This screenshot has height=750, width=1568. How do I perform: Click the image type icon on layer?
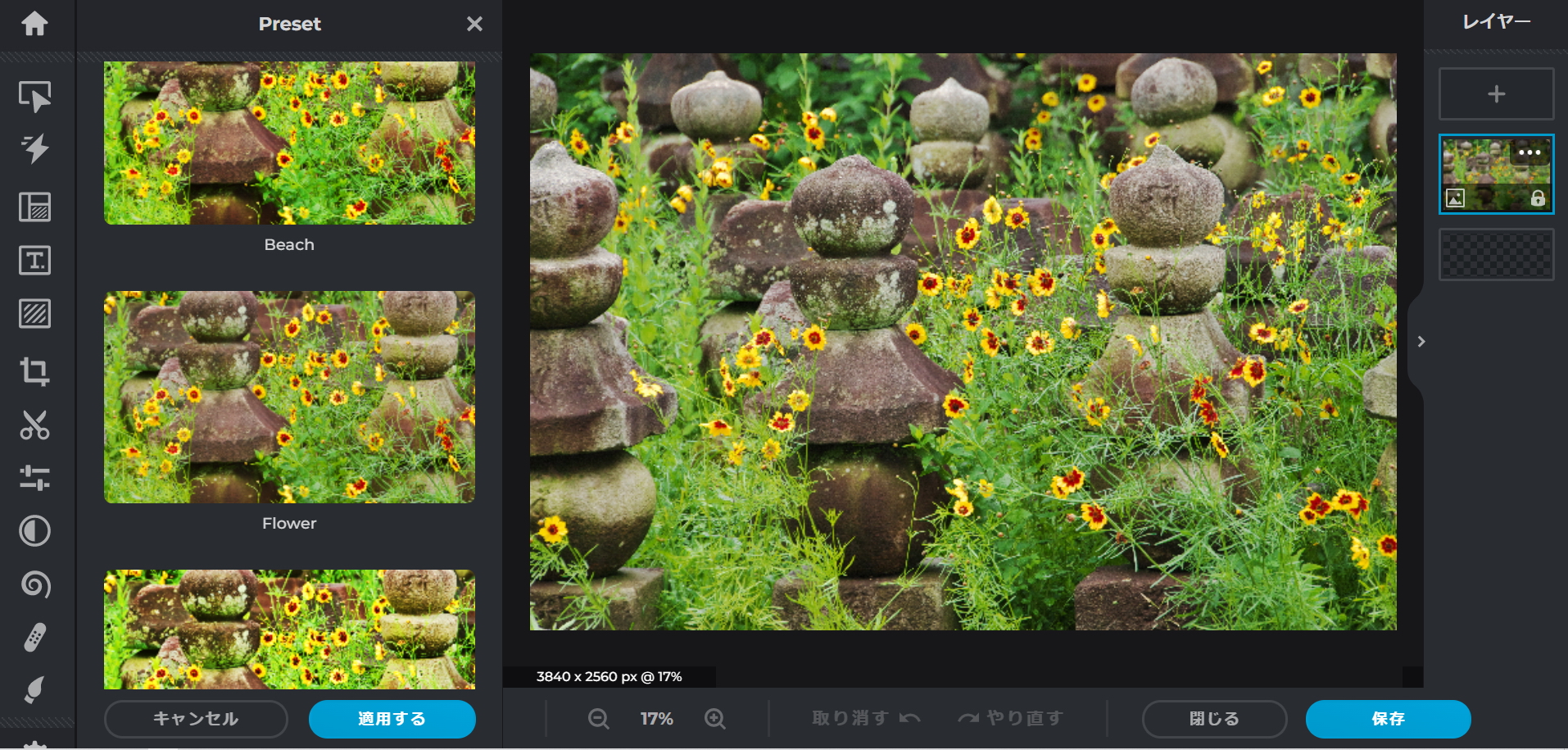point(1455,198)
